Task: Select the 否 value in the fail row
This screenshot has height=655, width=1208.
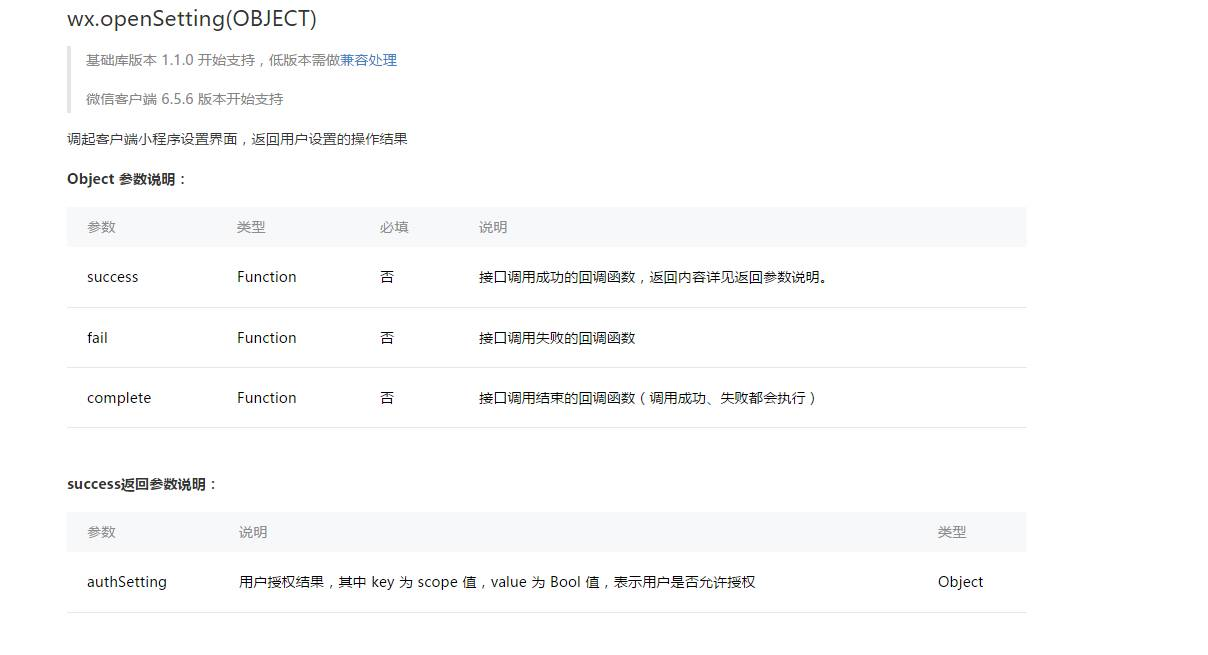Action: pyautogui.click(x=387, y=337)
